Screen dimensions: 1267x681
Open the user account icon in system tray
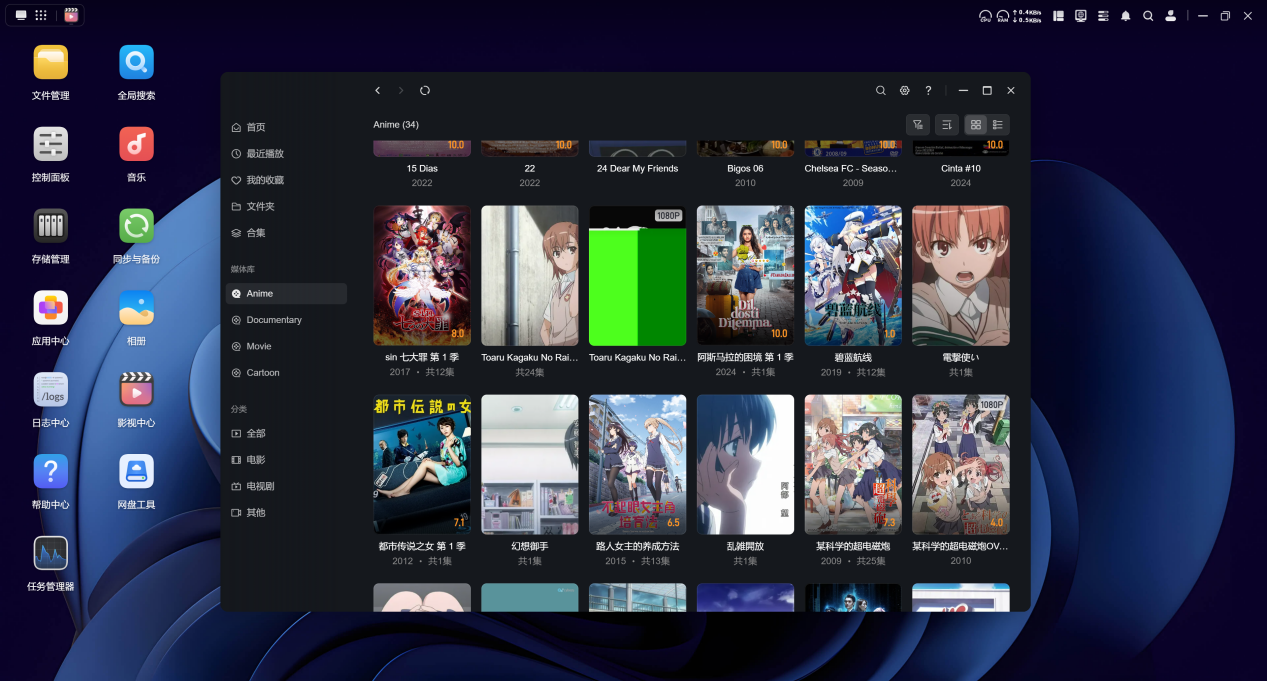click(x=1170, y=16)
